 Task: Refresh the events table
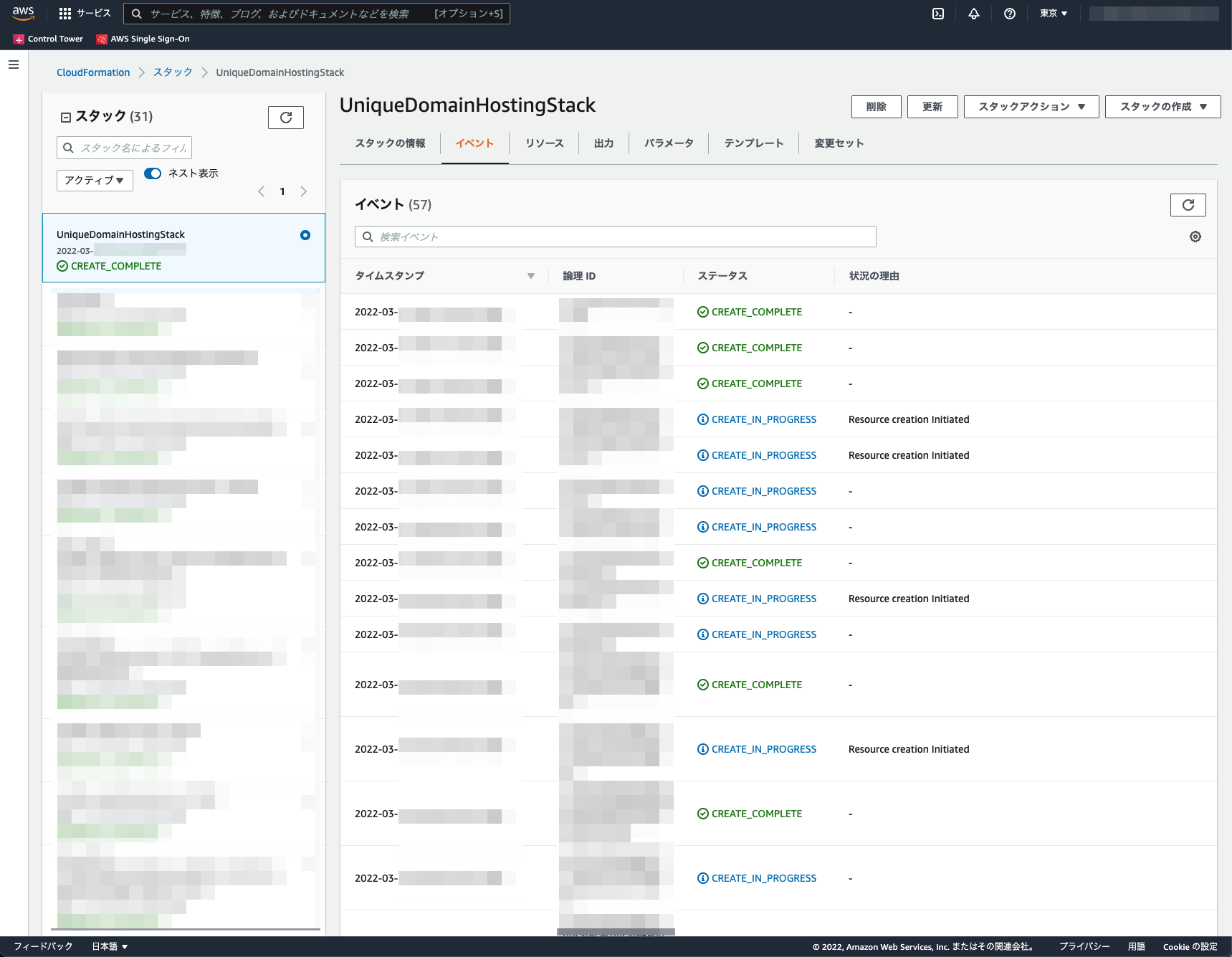[1188, 205]
